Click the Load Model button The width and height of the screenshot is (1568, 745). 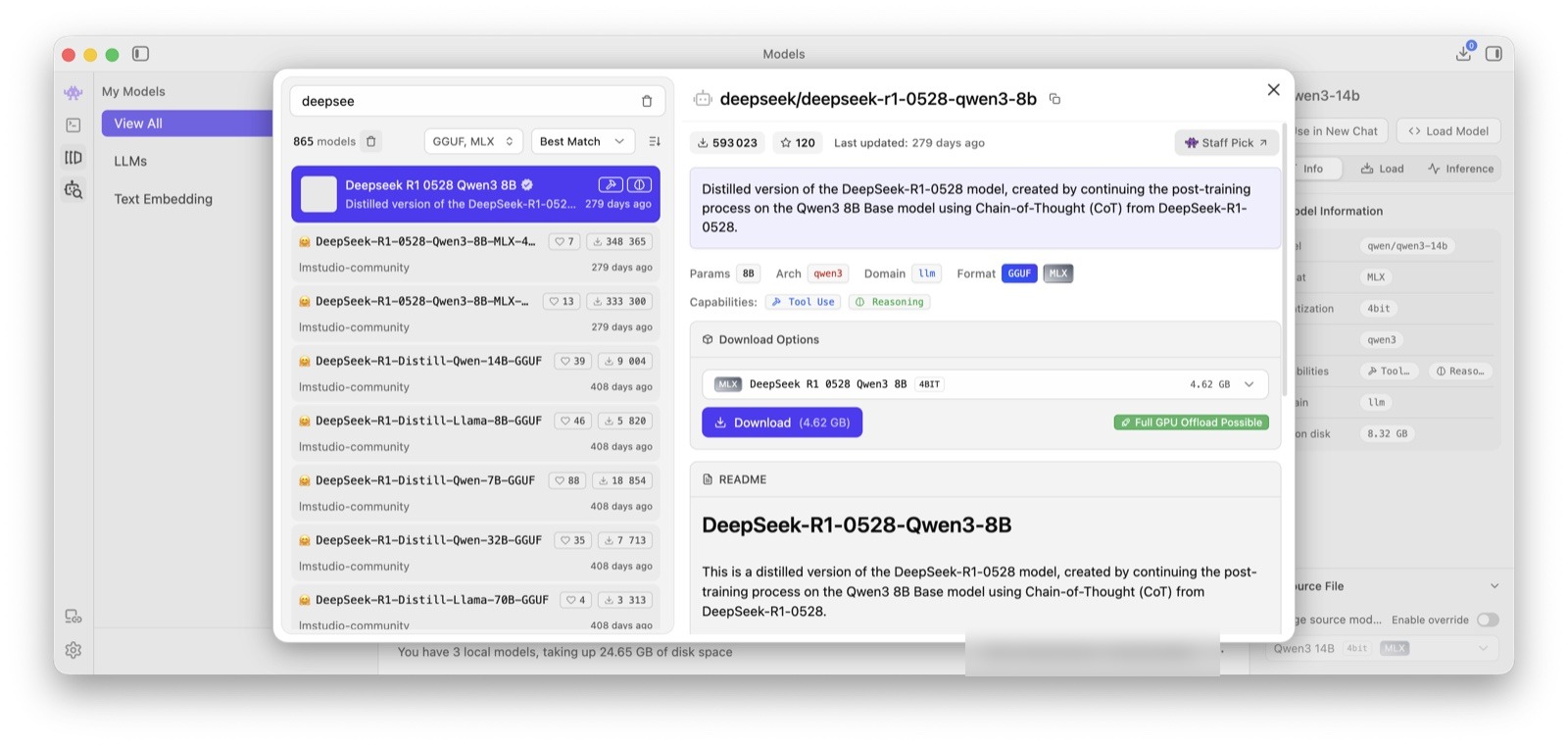[x=1448, y=131]
